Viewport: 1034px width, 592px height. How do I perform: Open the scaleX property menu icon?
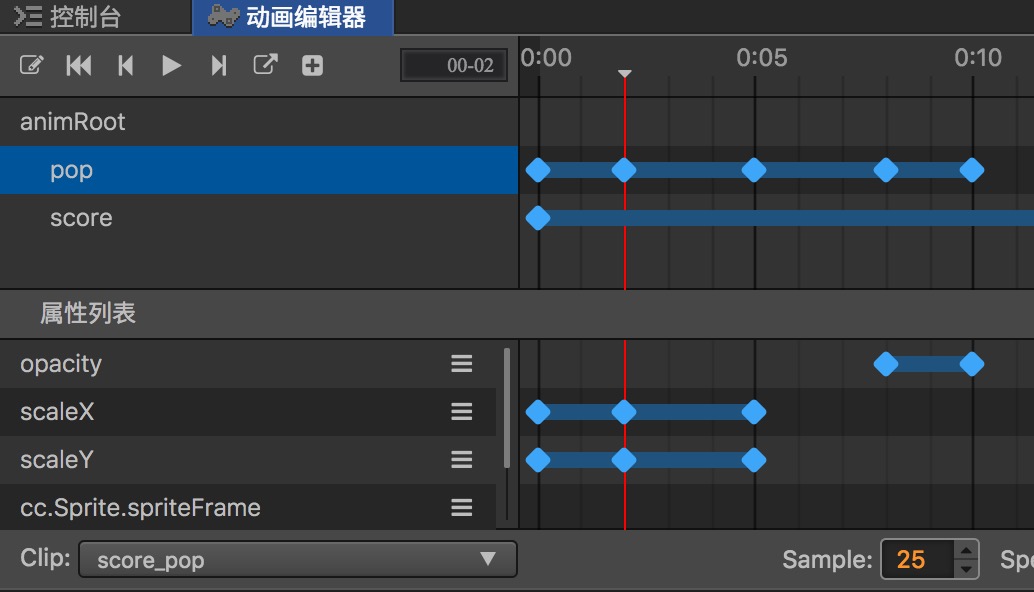tap(462, 411)
